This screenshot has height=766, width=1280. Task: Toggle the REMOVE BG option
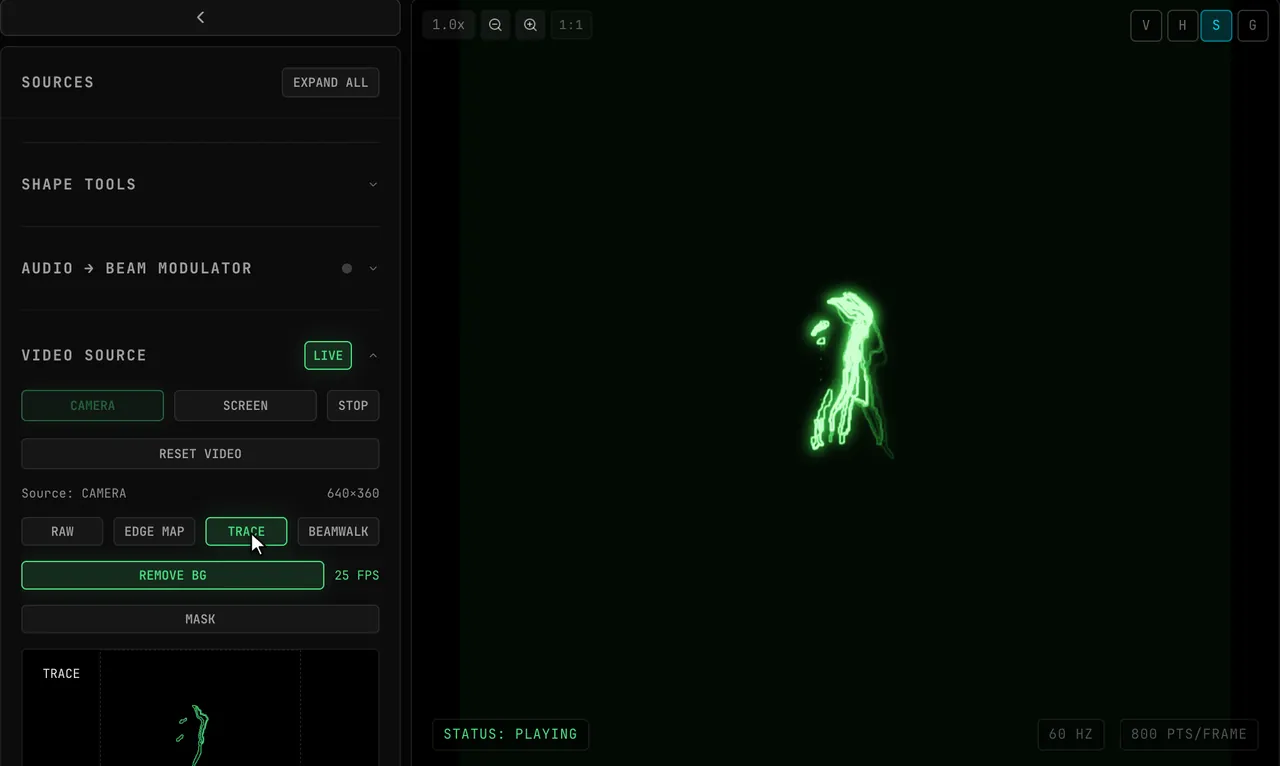173,575
